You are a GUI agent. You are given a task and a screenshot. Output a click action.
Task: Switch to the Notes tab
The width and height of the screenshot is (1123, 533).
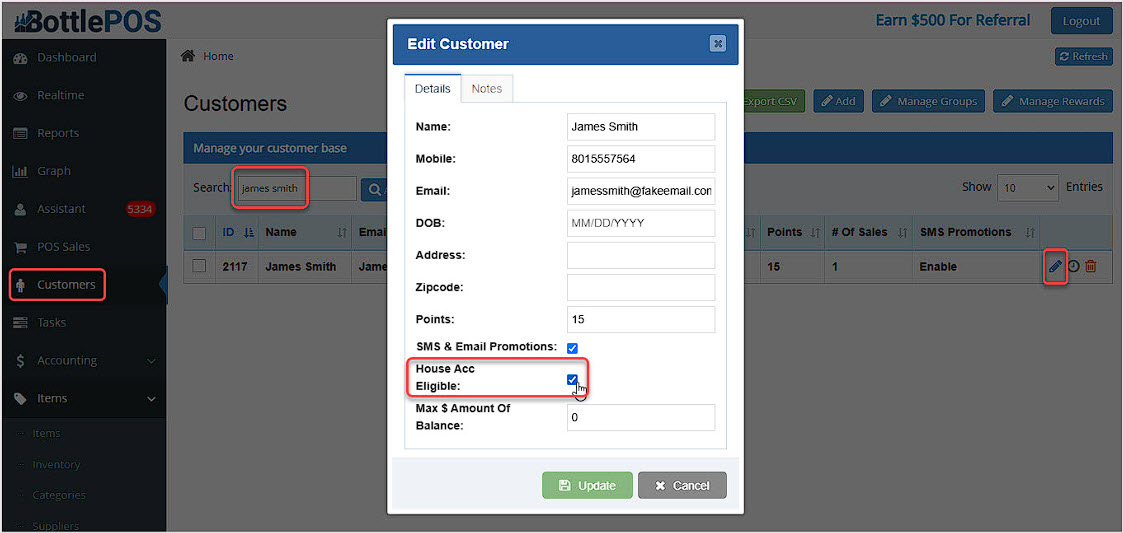pos(487,89)
